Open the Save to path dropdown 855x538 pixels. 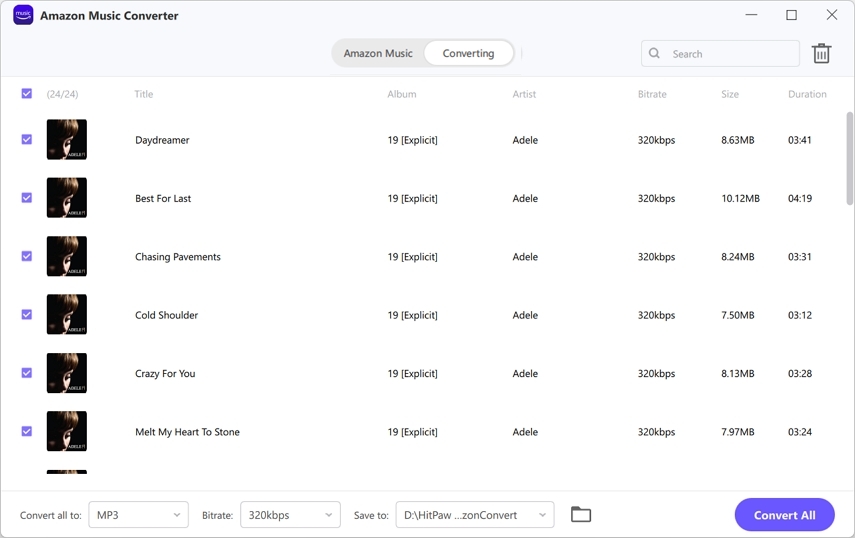475,515
